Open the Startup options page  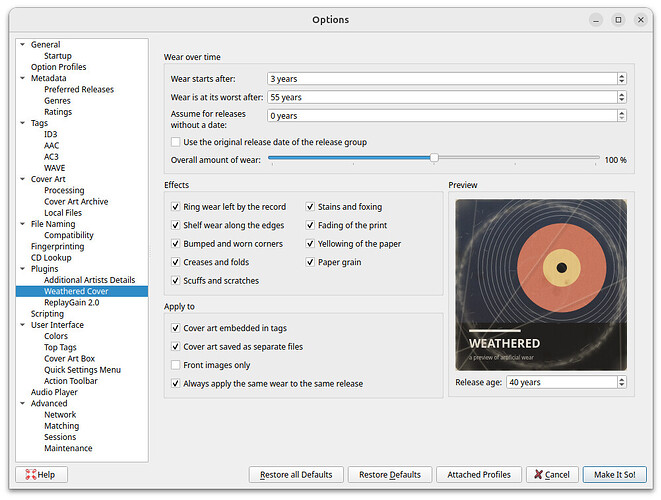(x=58, y=56)
